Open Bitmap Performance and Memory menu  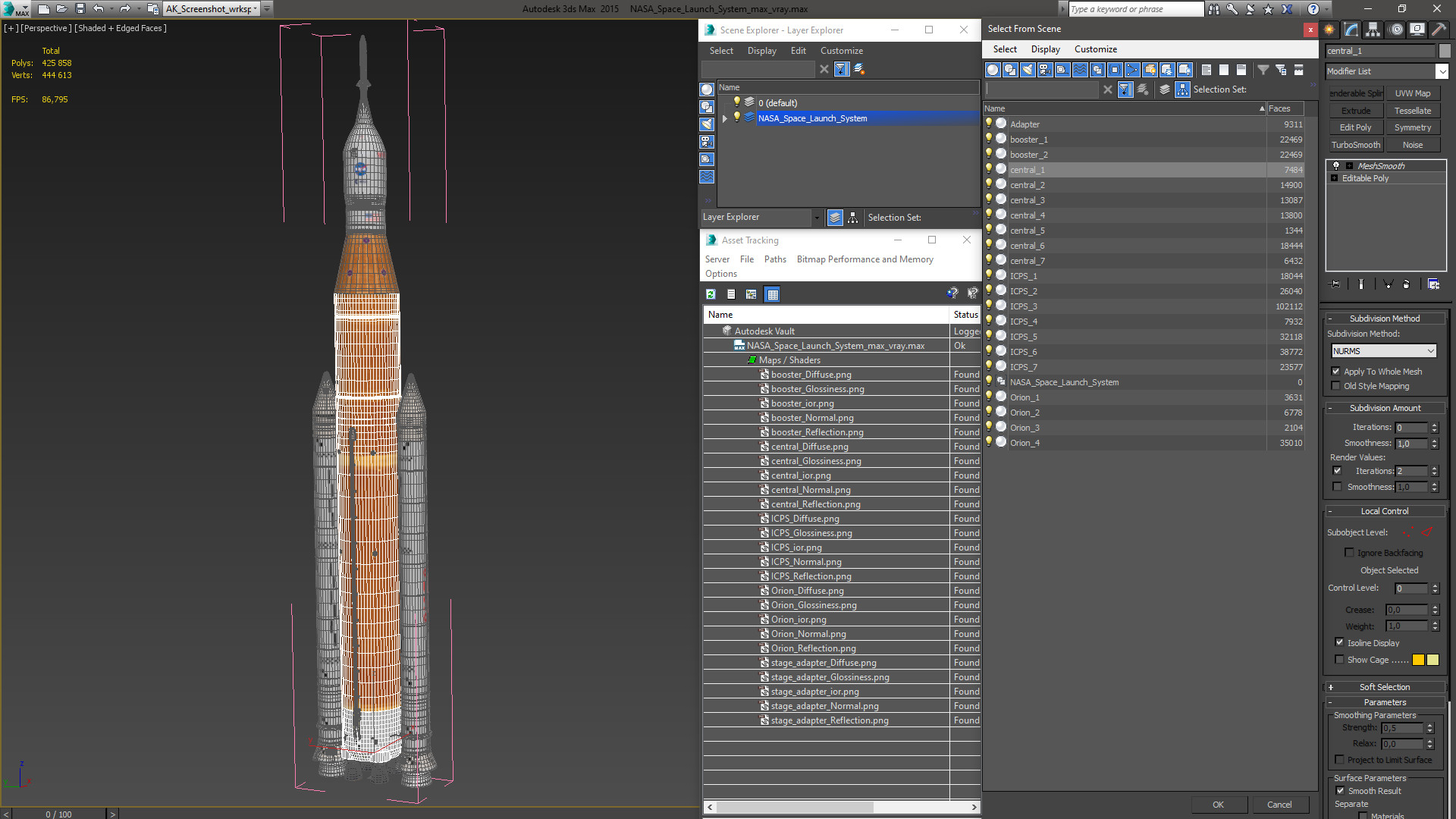864,259
